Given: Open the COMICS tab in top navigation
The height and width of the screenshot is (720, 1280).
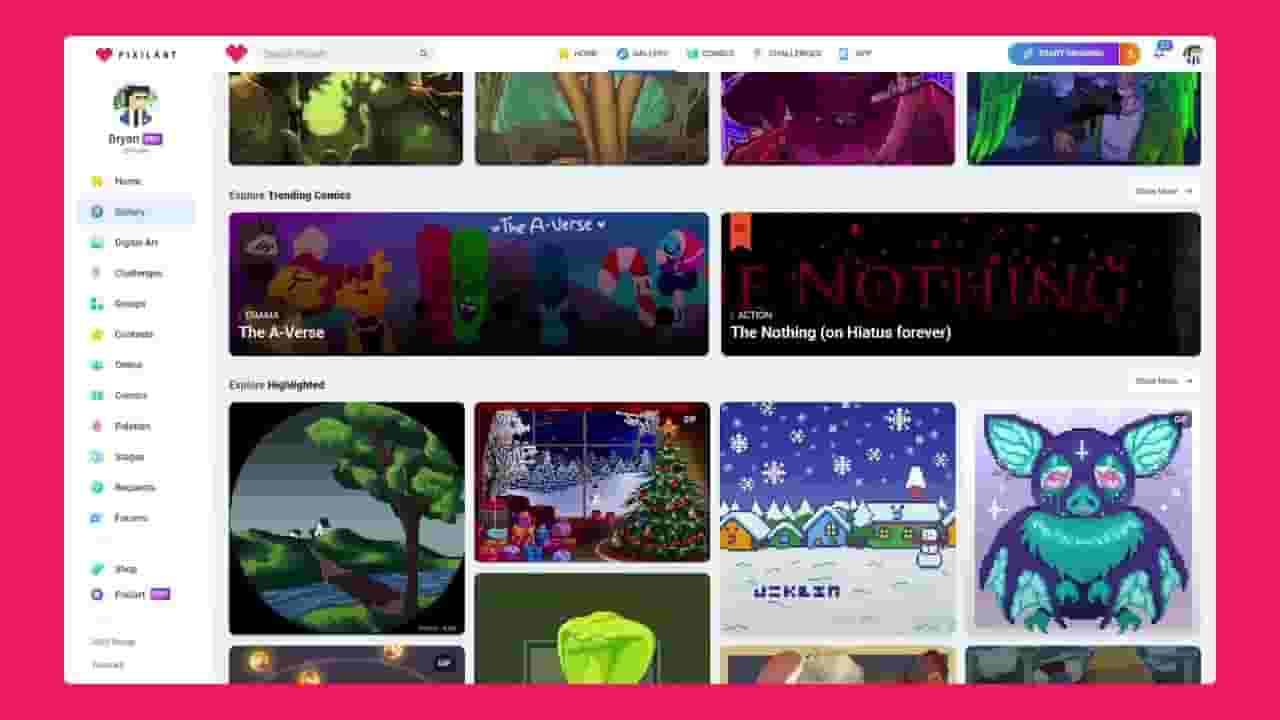Looking at the screenshot, I should 710,54.
